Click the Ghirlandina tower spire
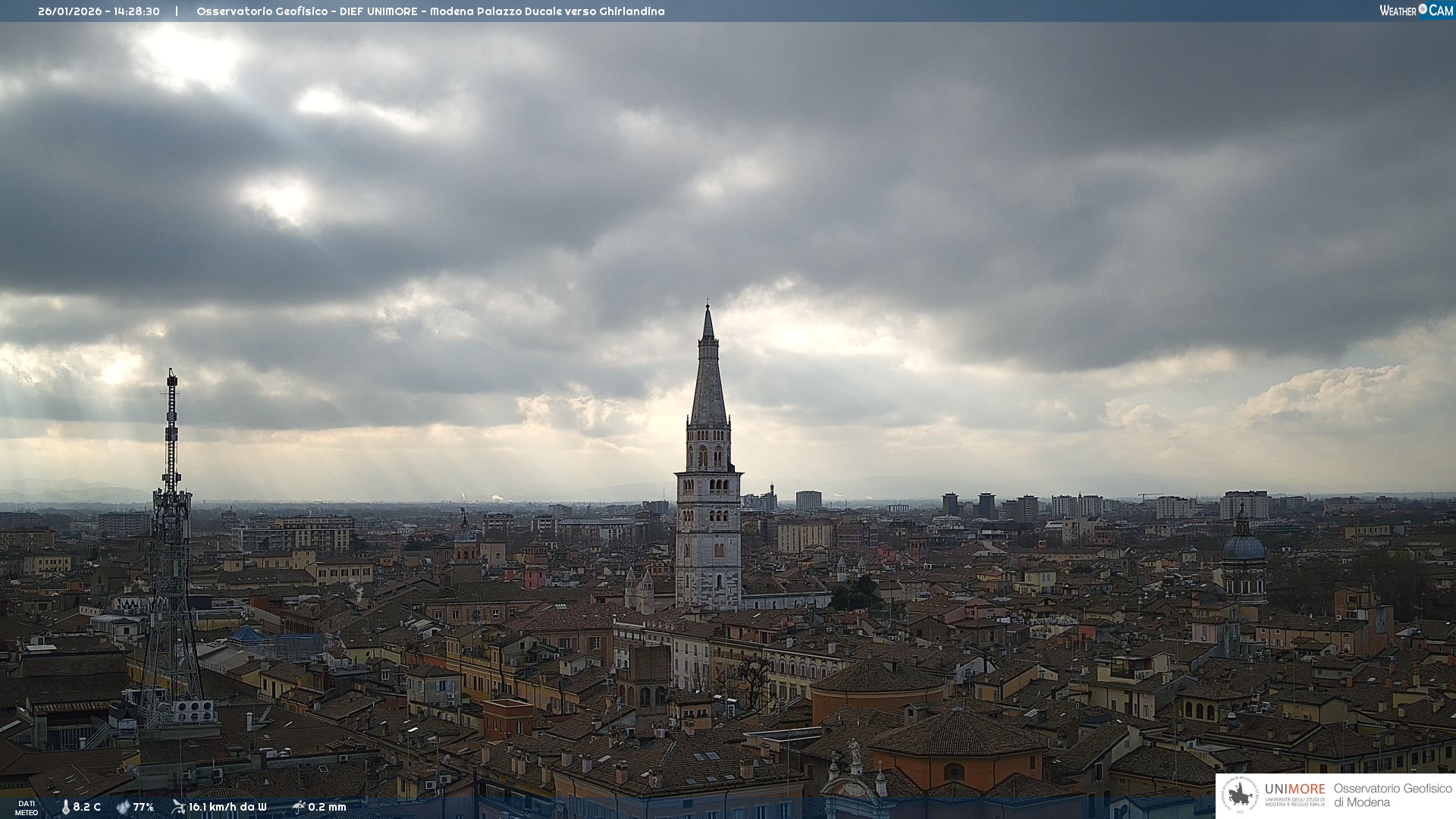Image resolution: width=1456 pixels, height=819 pixels. point(708,379)
